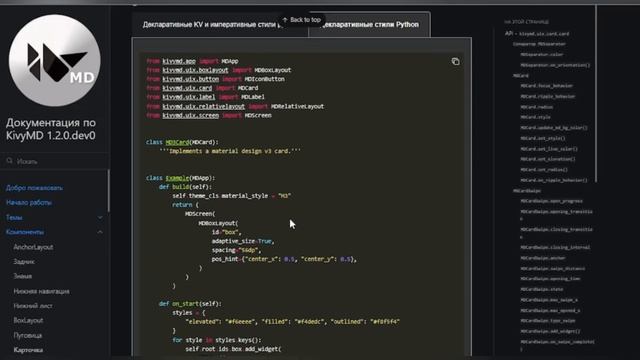Open the 'Нижняя навигация' component page

(41, 291)
